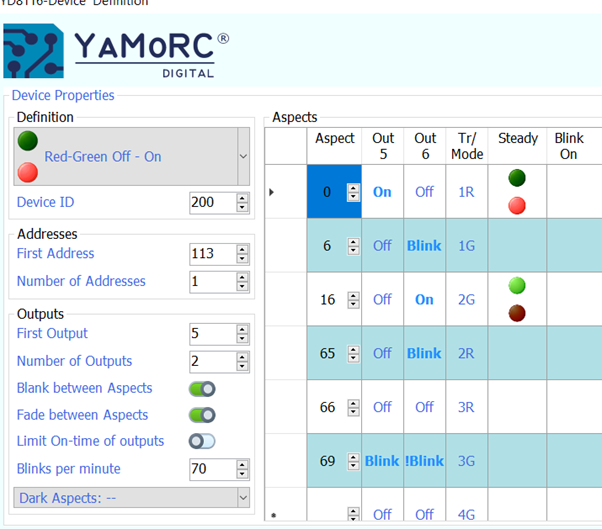Viewport: 602px width, 529px height.
Task: Click the Out 6 column header
Action: click(425, 146)
